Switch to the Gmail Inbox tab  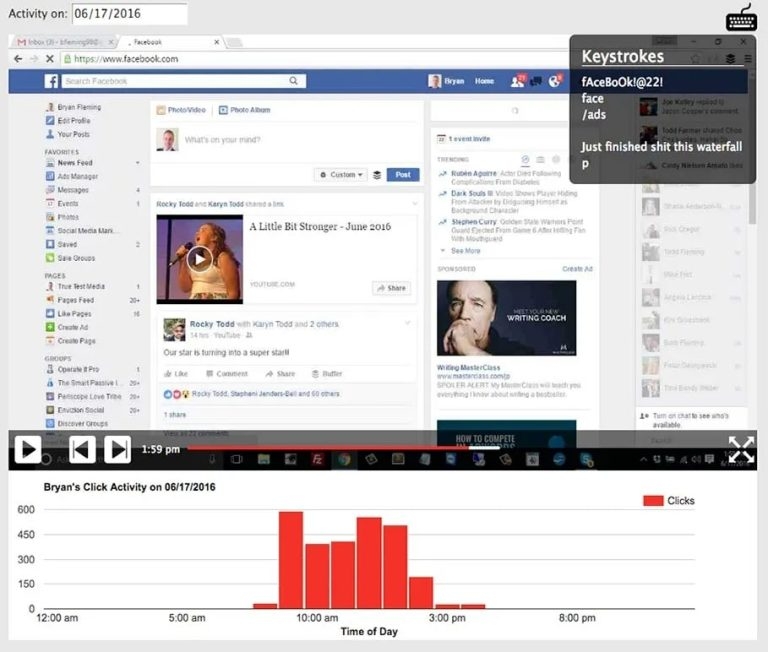coord(60,42)
